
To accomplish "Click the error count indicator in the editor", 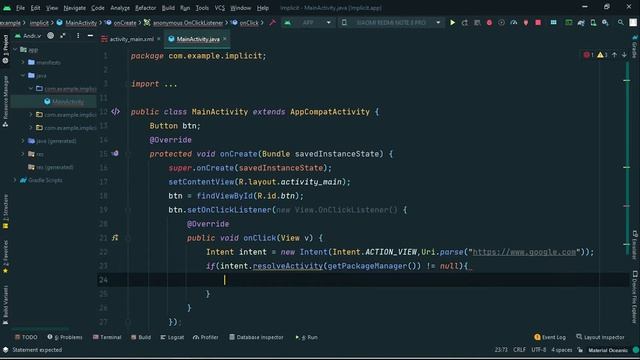I will click(588, 55).
